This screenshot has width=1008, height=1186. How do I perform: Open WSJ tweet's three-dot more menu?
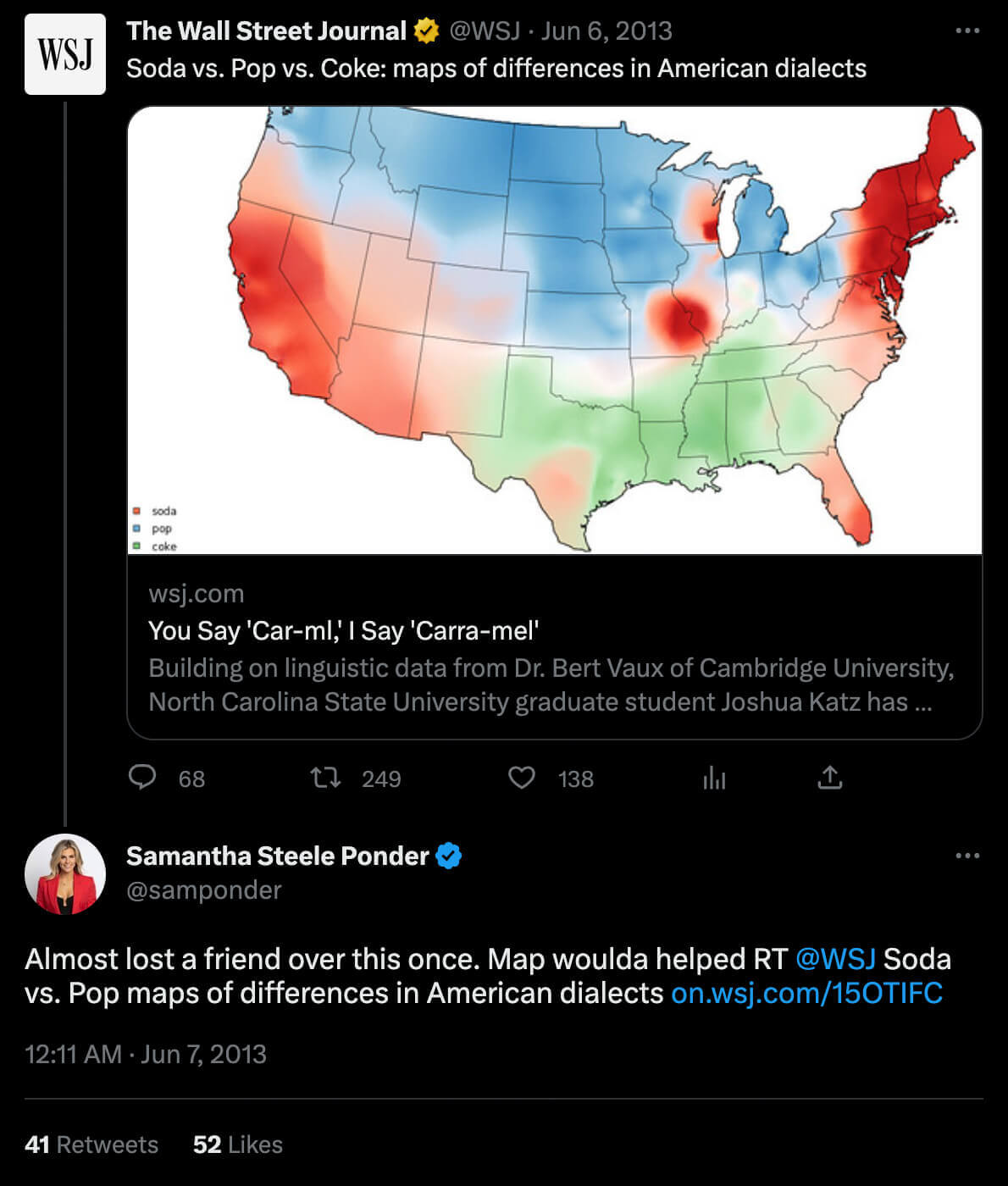(x=966, y=30)
